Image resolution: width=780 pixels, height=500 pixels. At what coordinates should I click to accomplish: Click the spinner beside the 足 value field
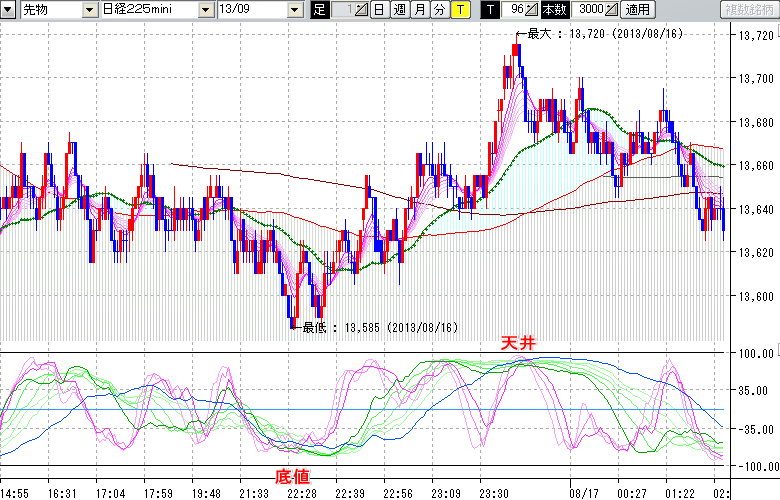tap(361, 10)
